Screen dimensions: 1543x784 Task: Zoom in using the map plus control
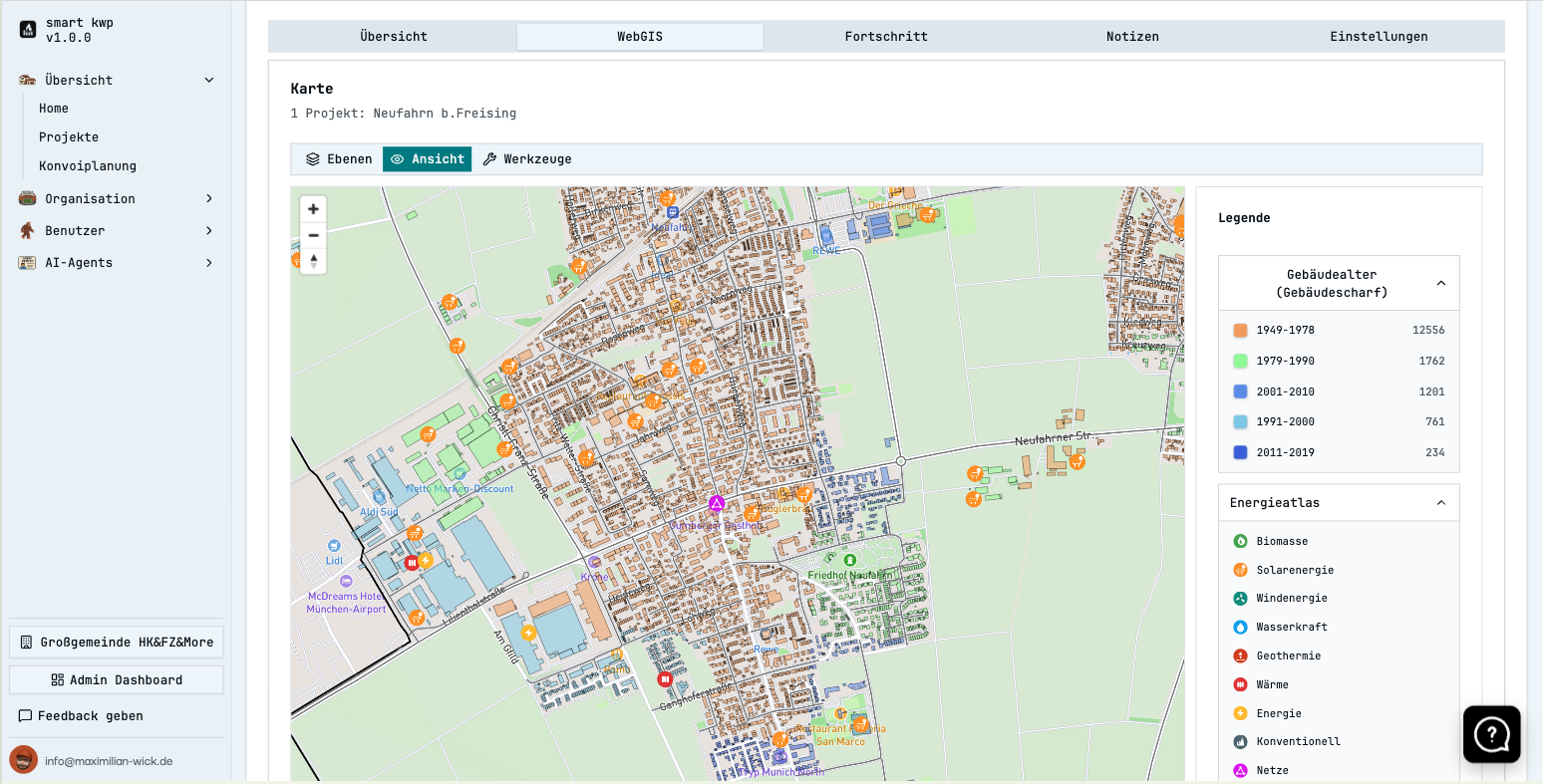pos(313,209)
